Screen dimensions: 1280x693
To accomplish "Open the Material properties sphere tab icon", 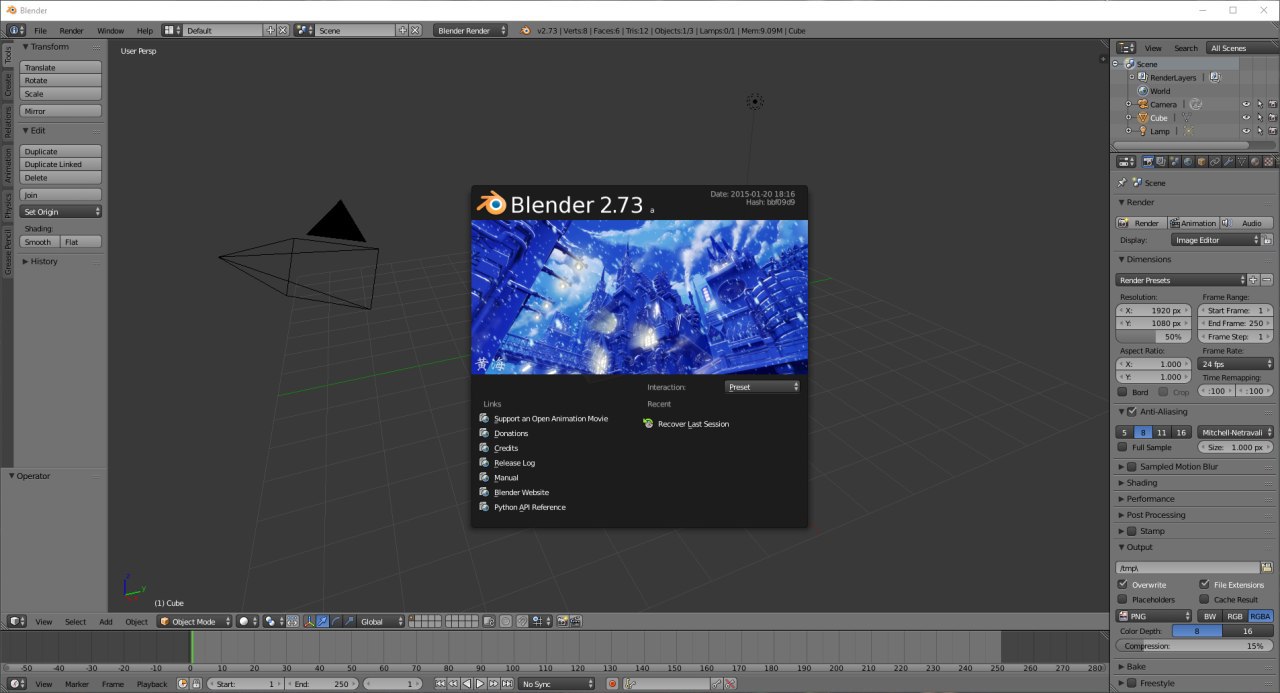I will [x=1255, y=161].
